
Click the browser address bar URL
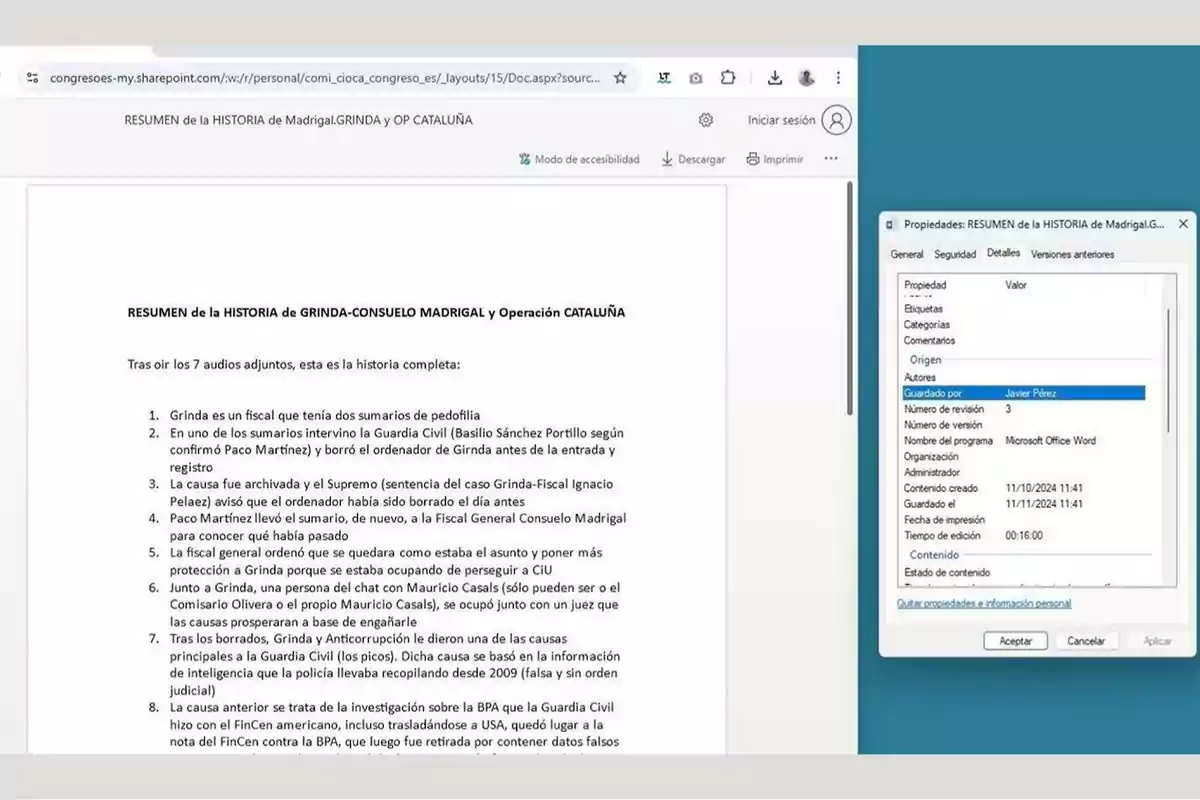pyautogui.click(x=325, y=78)
